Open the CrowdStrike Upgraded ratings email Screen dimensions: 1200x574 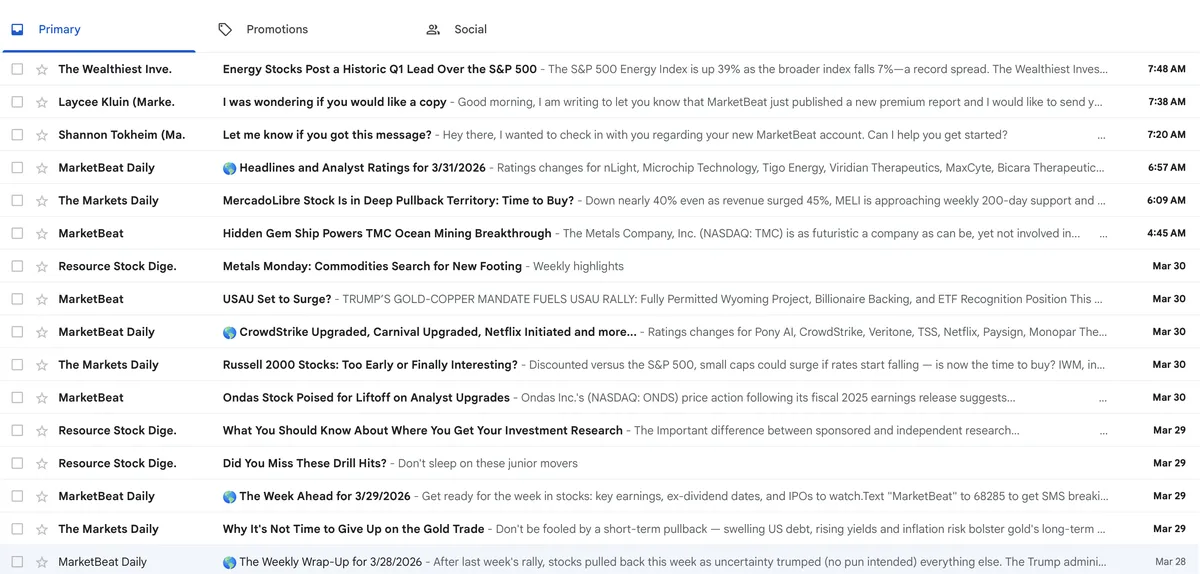pyautogui.click(x=437, y=332)
